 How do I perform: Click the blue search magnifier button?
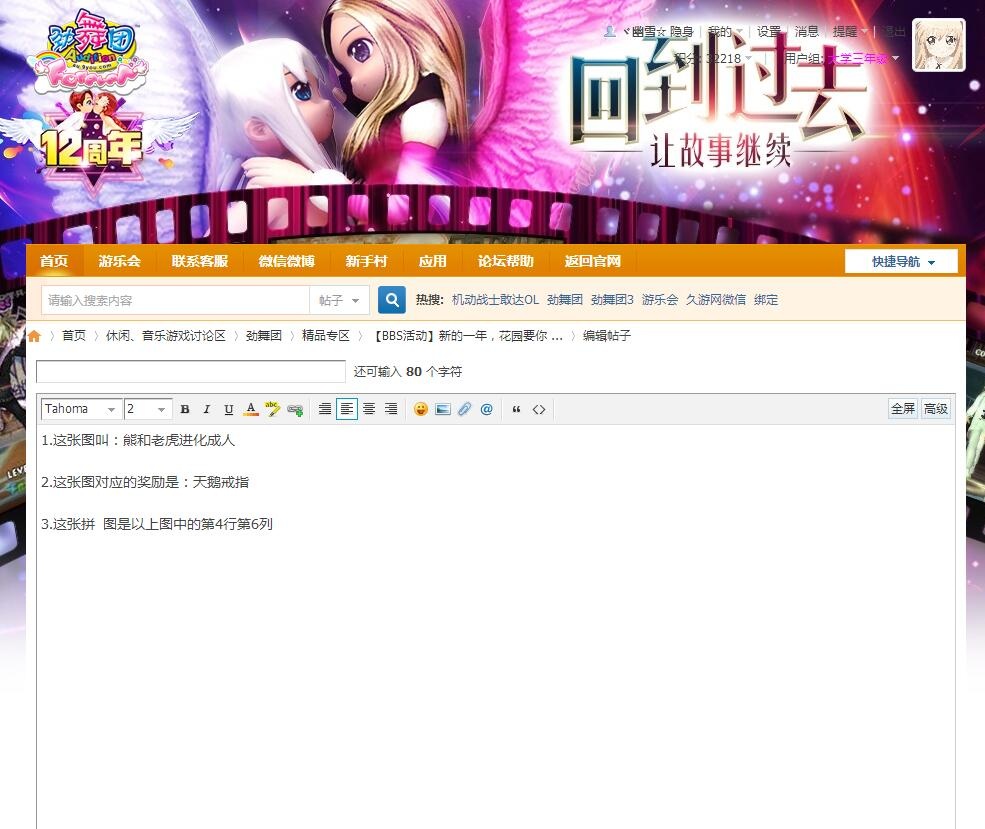click(391, 300)
